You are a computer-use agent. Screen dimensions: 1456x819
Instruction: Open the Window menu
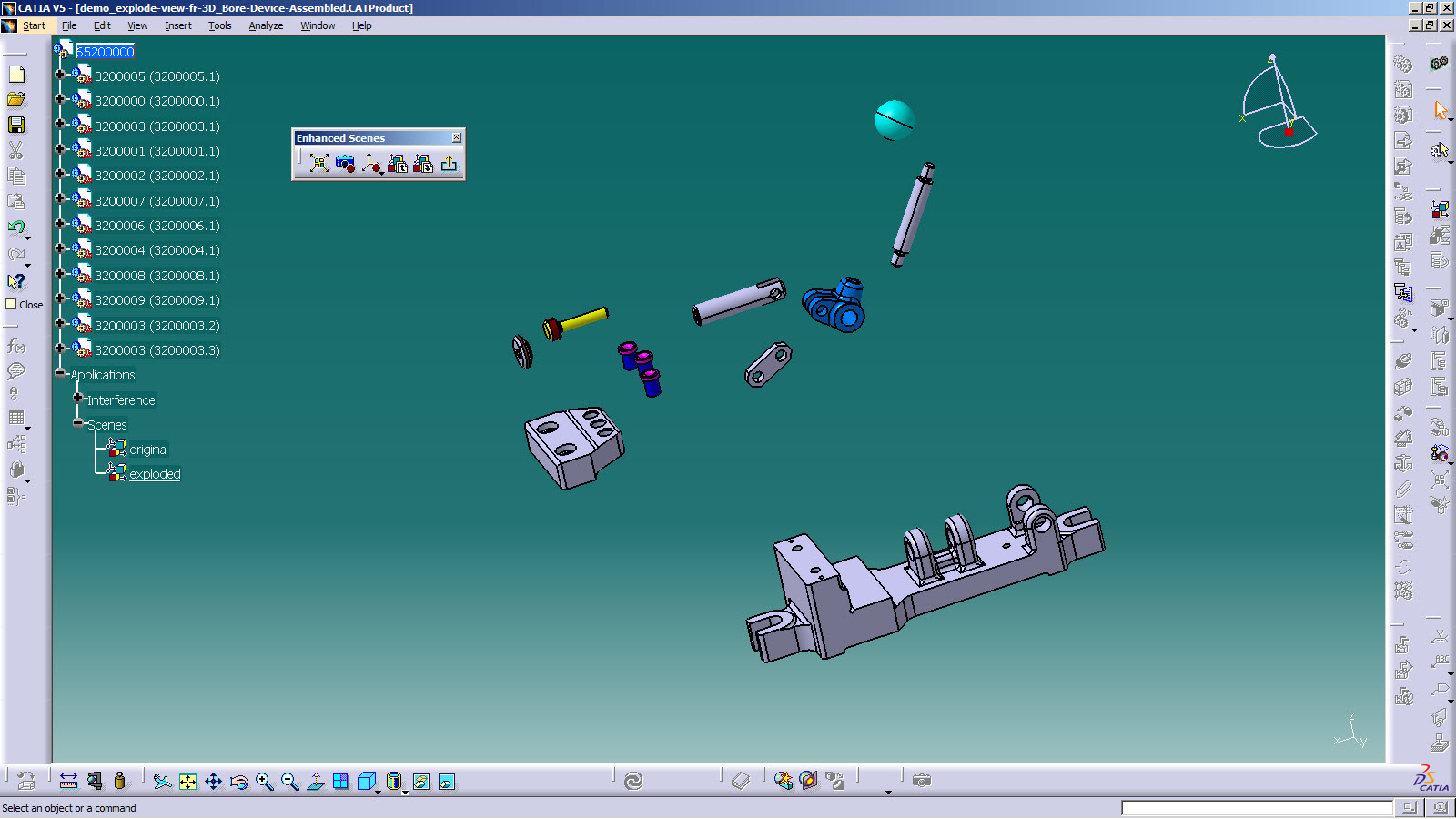click(318, 25)
